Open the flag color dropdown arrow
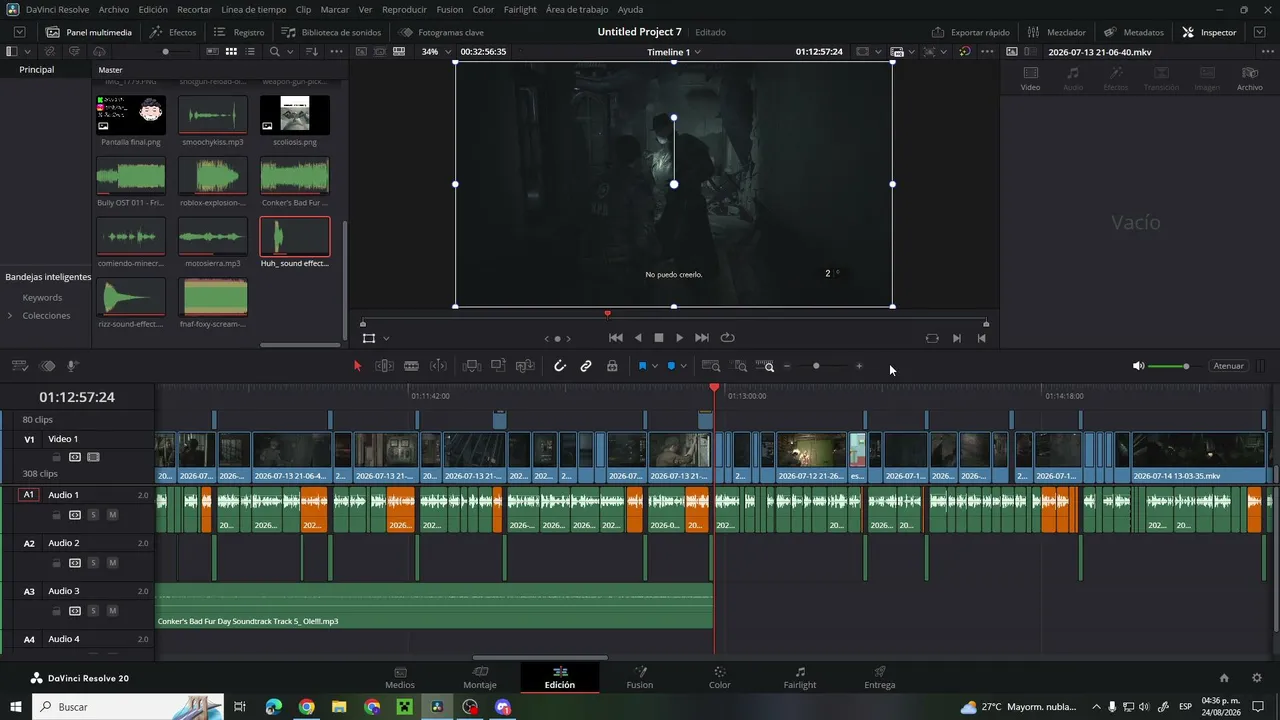Screen dimensions: 1280x720 point(655,366)
